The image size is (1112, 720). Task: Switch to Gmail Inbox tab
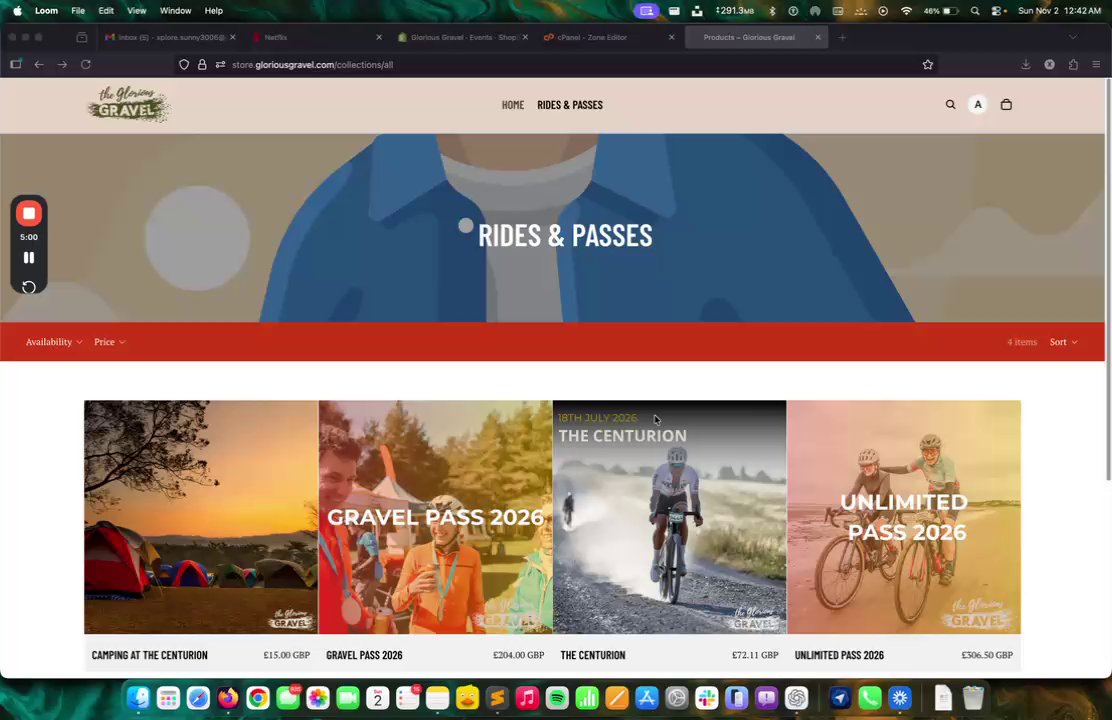point(169,38)
